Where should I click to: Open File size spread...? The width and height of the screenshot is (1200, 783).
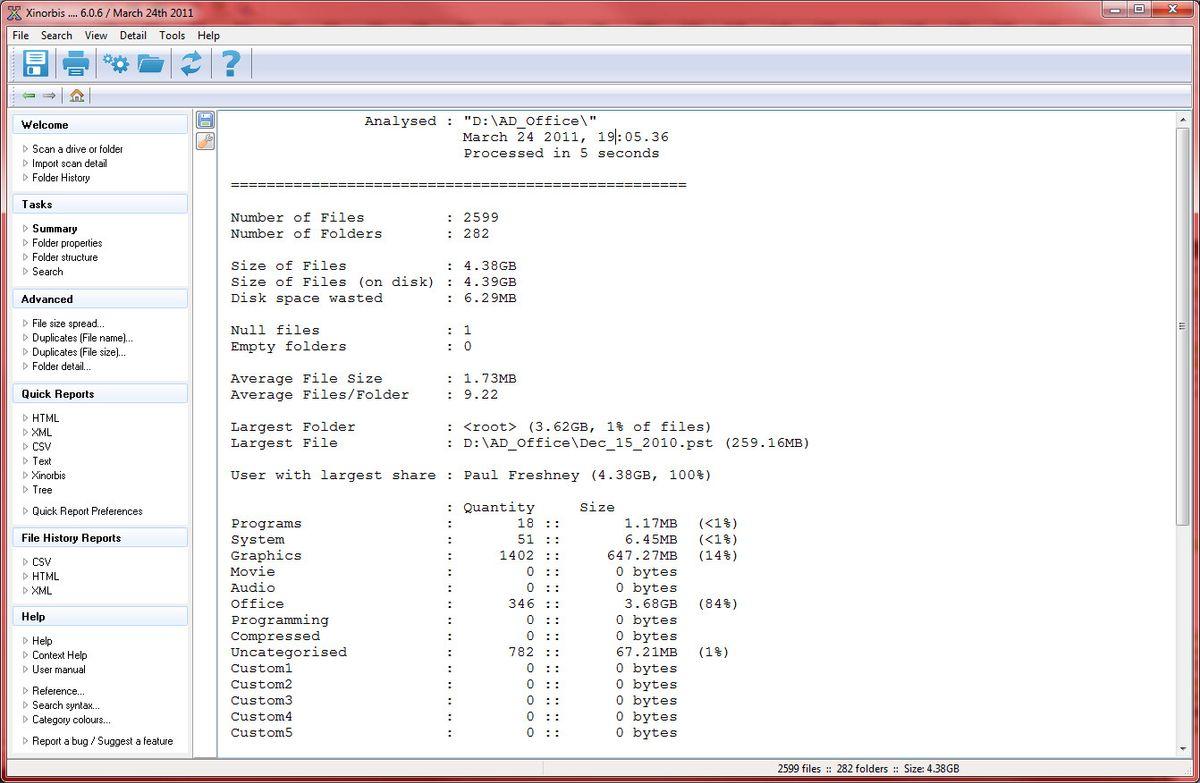(68, 324)
